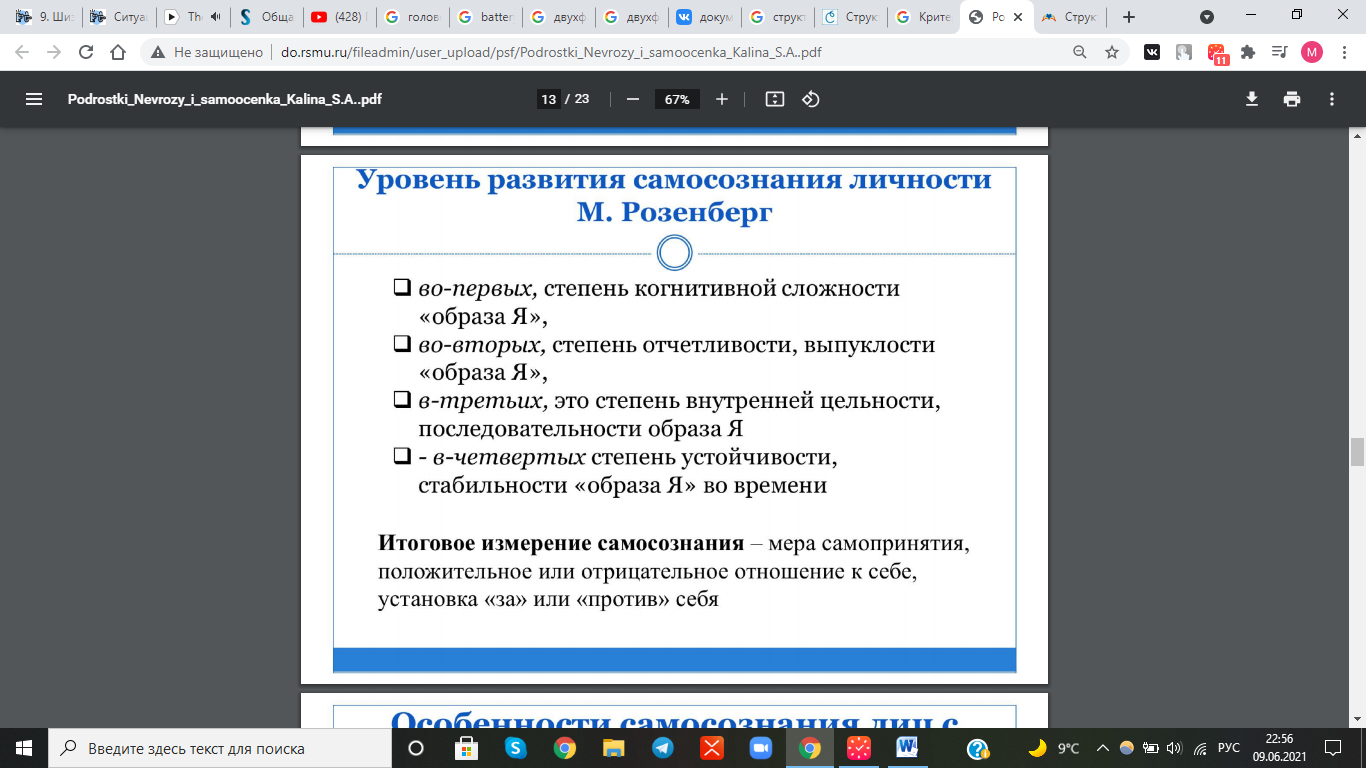Viewport: 1366px width, 768px height.
Task: Open the Chrome home page
Action: [x=118, y=52]
